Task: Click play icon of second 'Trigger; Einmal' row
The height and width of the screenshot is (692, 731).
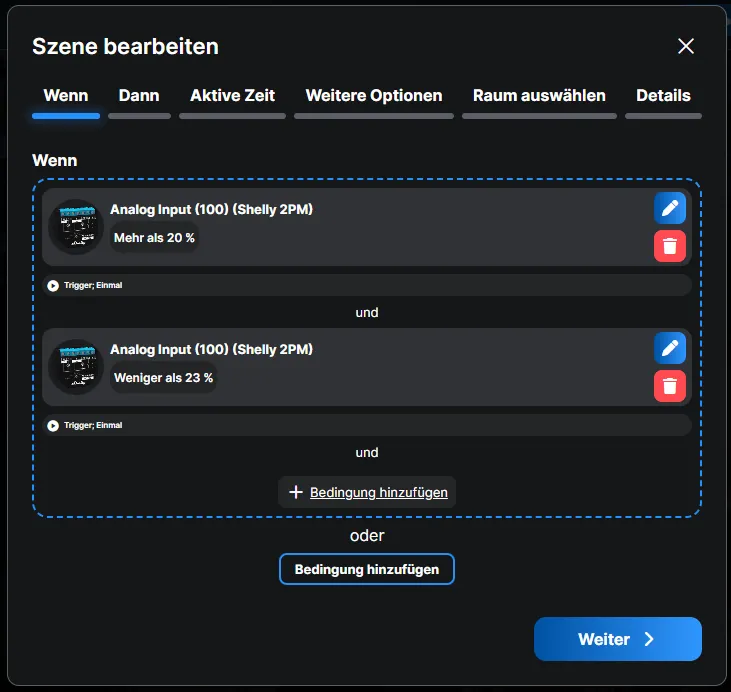Action: pos(53,425)
